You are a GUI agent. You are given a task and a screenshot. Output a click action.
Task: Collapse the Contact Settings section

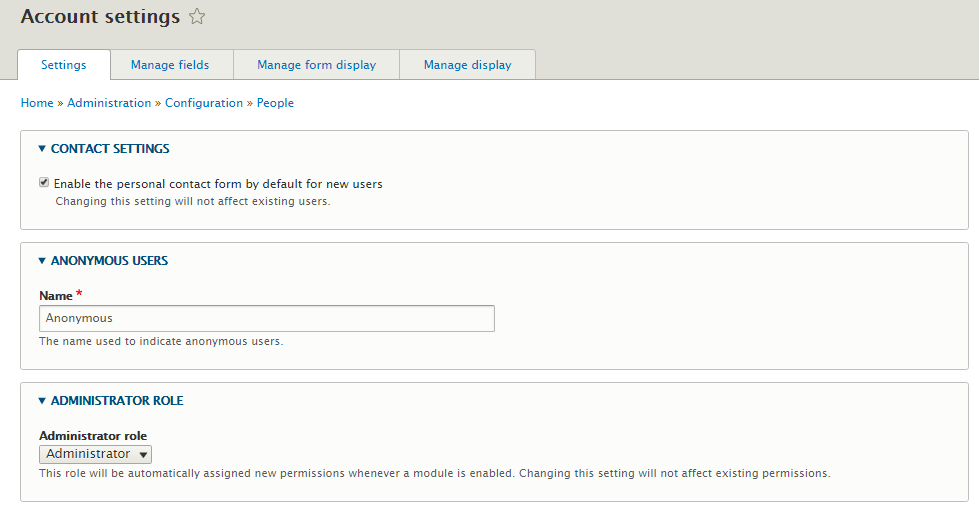click(x=104, y=149)
